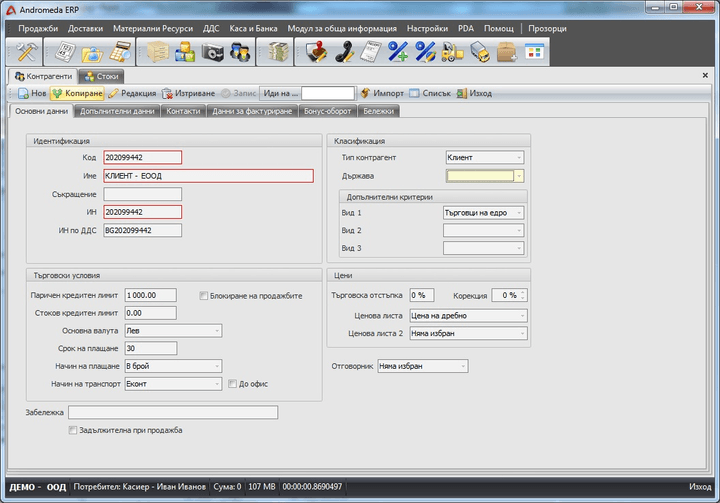Click Редакция to edit the record

(x=132, y=93)
